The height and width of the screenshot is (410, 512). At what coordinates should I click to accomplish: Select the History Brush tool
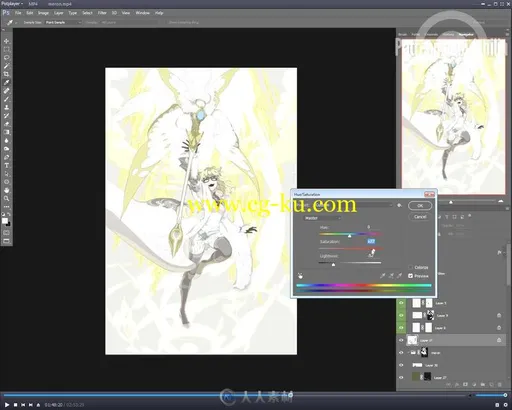(6, 116)
